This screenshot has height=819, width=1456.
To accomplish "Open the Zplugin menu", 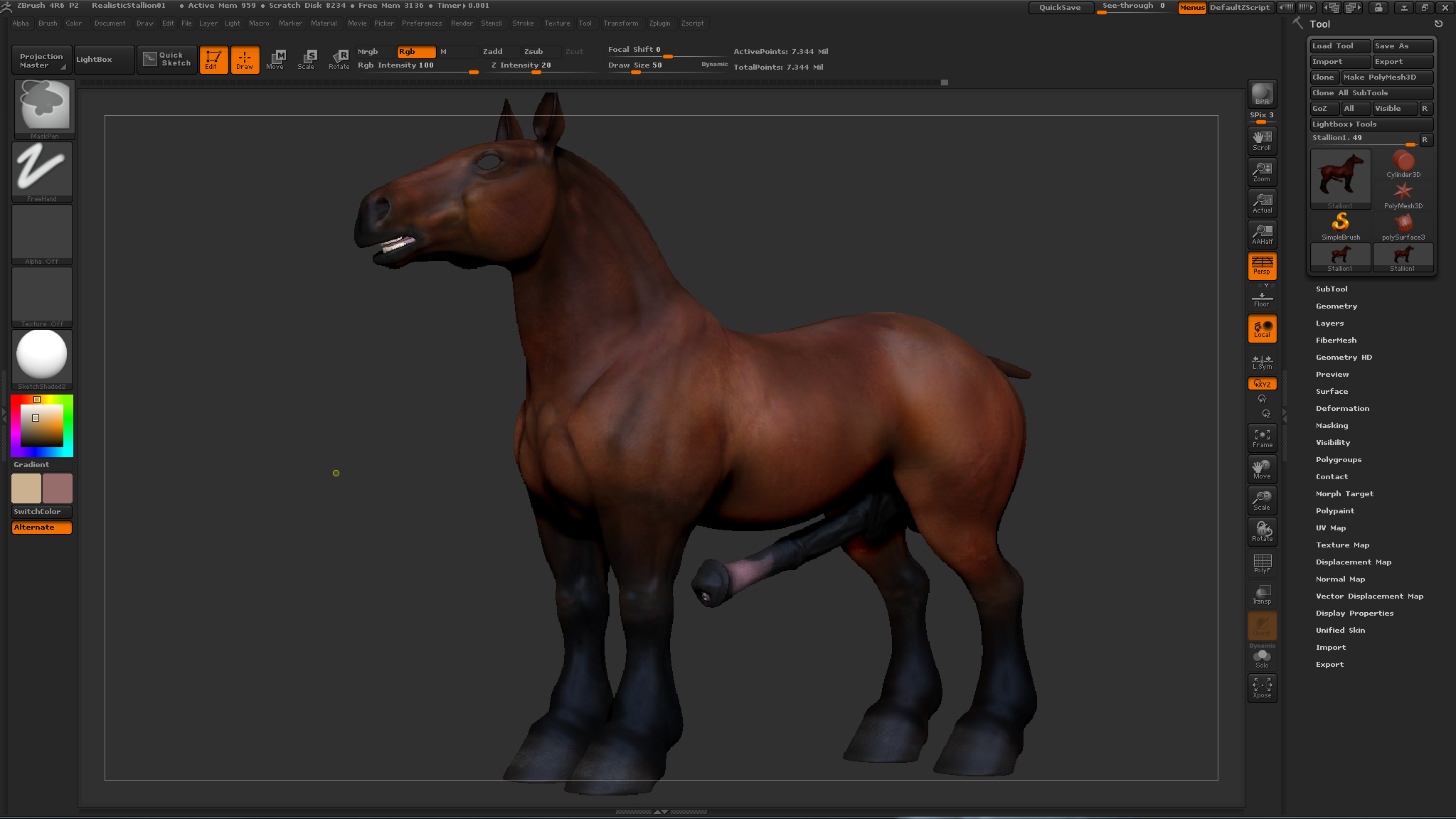I will pyautogui.click(x=659, y=23).
